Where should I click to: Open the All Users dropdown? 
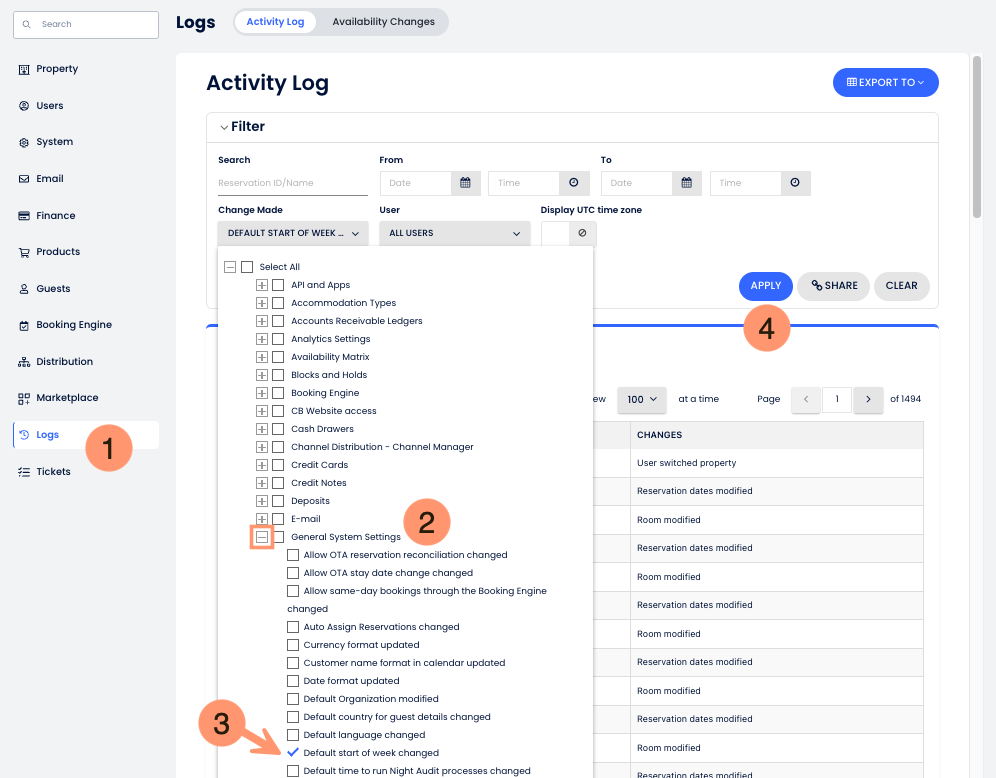(455, 233)
